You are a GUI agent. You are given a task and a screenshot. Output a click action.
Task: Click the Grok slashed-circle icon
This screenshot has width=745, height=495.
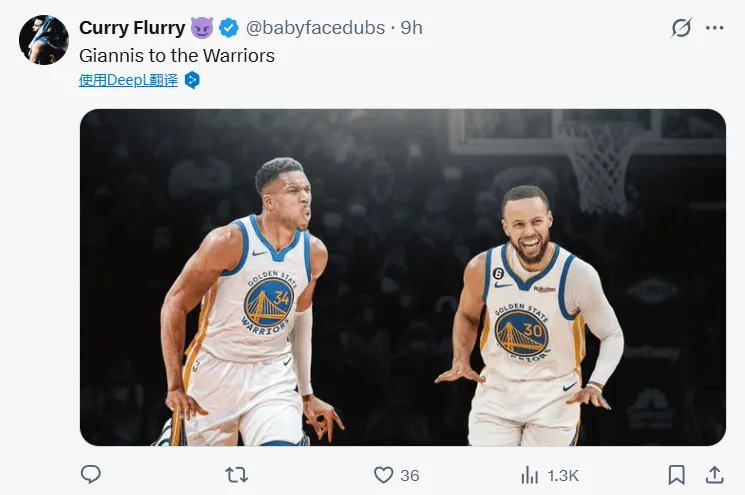tap(680, 28)
